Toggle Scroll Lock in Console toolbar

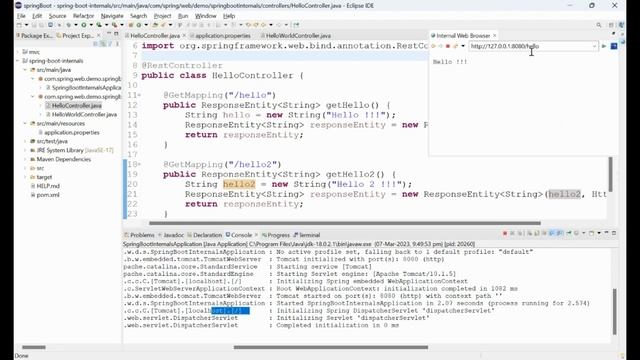[536, 233]
